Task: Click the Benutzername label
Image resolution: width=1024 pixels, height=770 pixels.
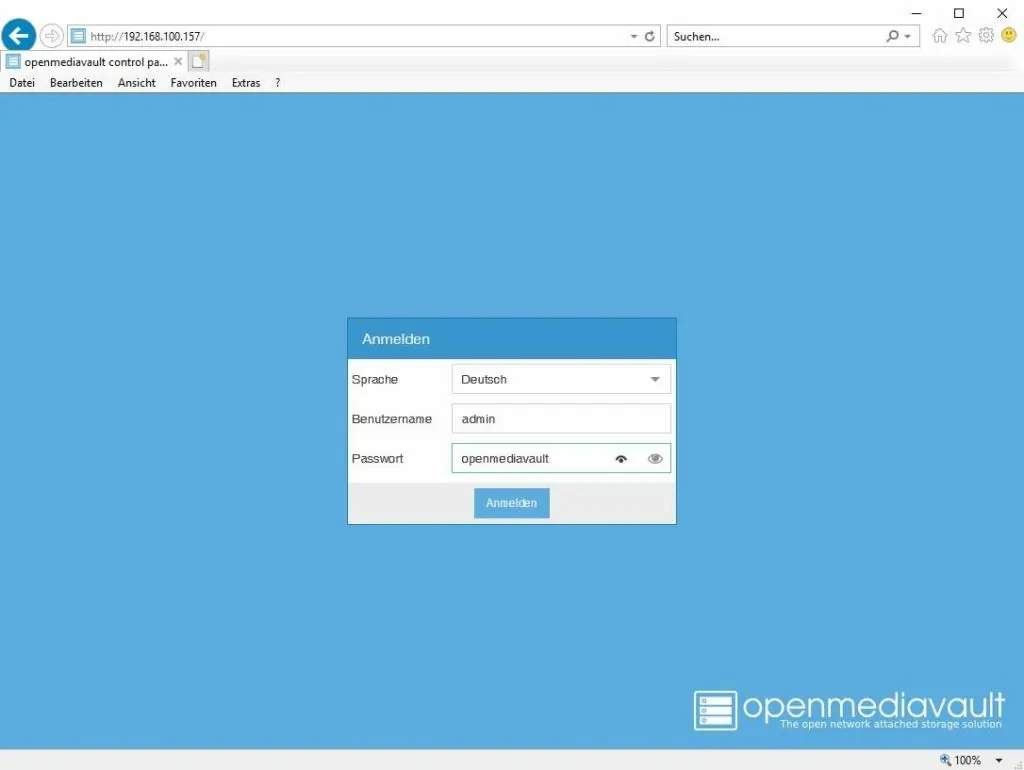Action: coord(392,419)
